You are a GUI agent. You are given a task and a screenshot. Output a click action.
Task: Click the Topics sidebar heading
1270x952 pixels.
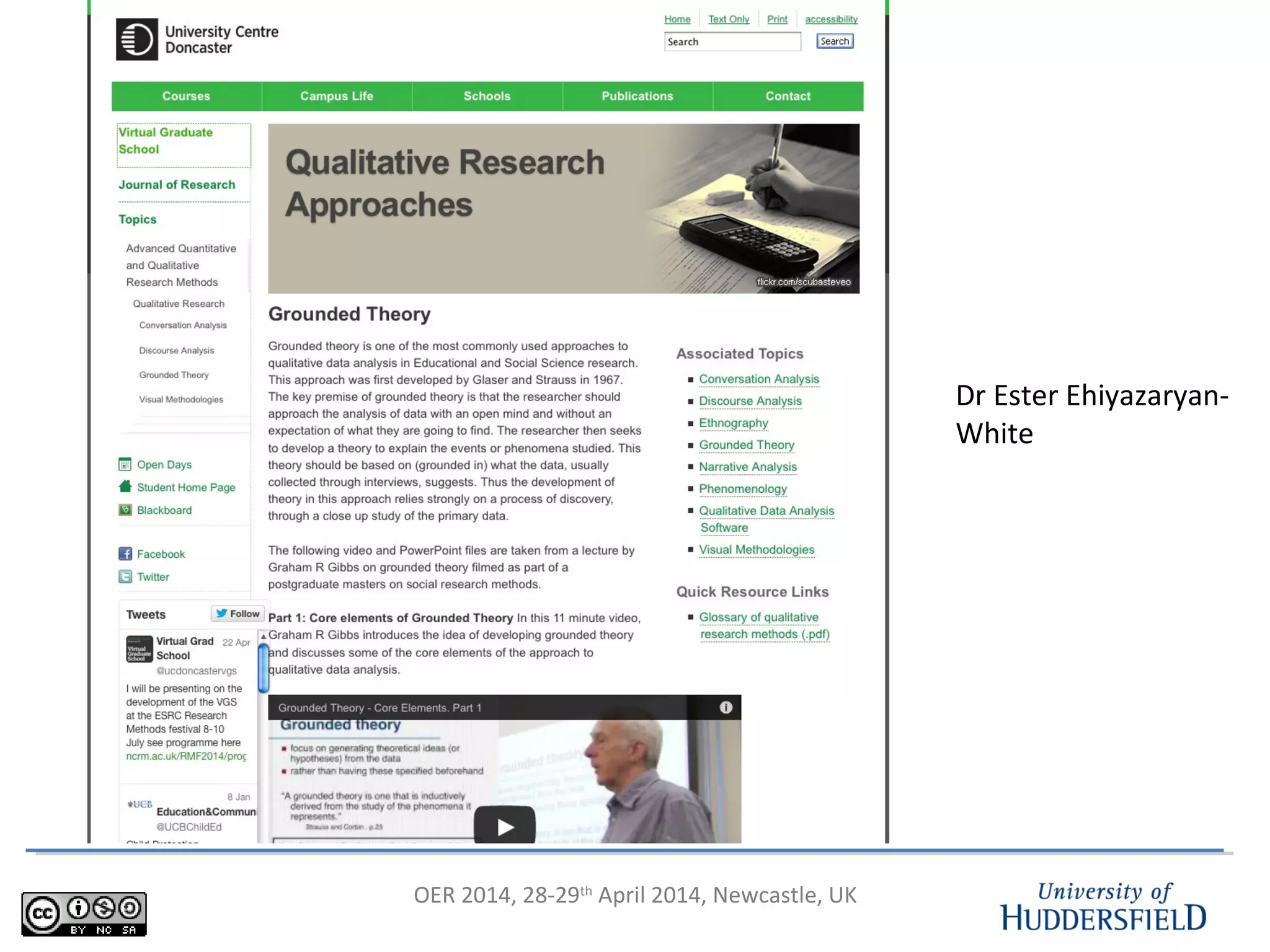tap(137, 219)
